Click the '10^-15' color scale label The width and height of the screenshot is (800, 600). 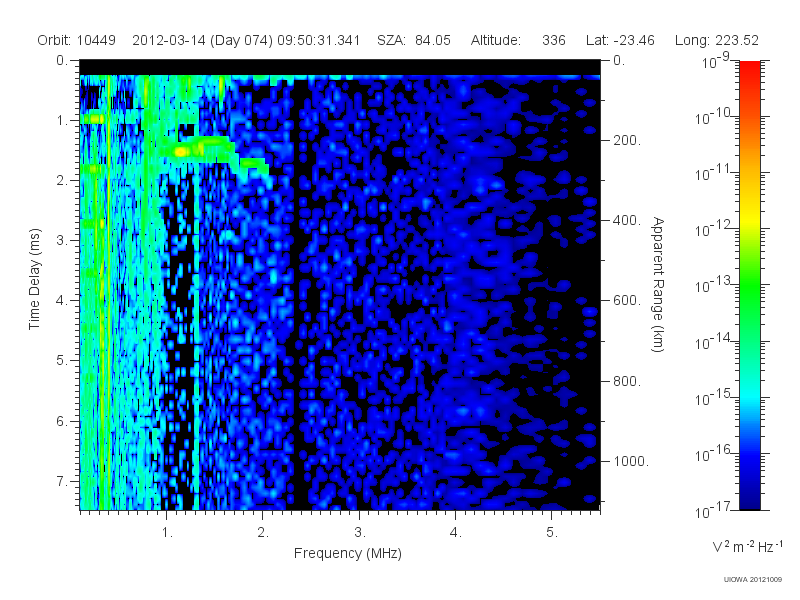pyautogui.click(x=712, y=397)
